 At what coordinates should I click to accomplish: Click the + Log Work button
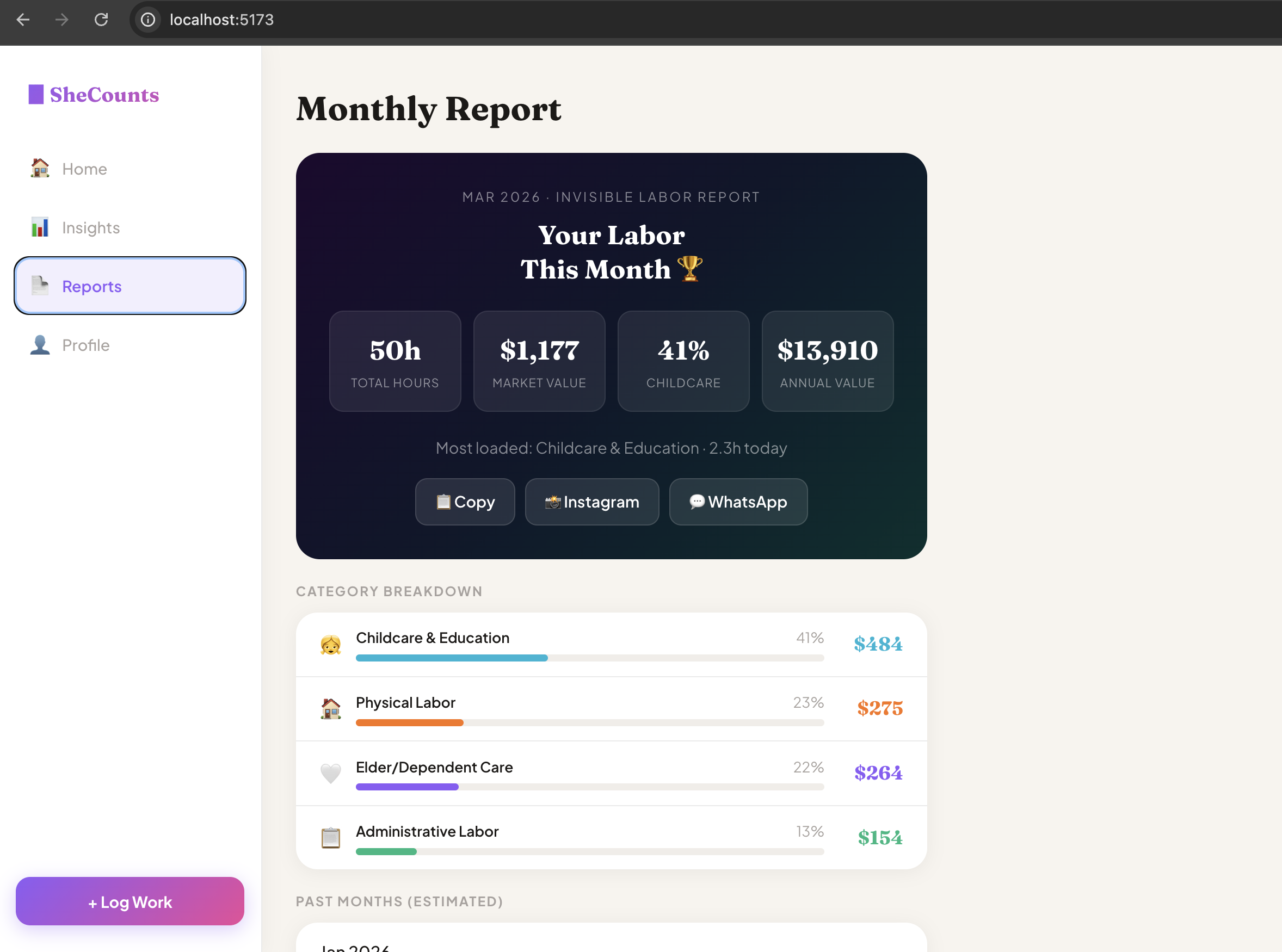pyautogui.click(x=130, y=901)
